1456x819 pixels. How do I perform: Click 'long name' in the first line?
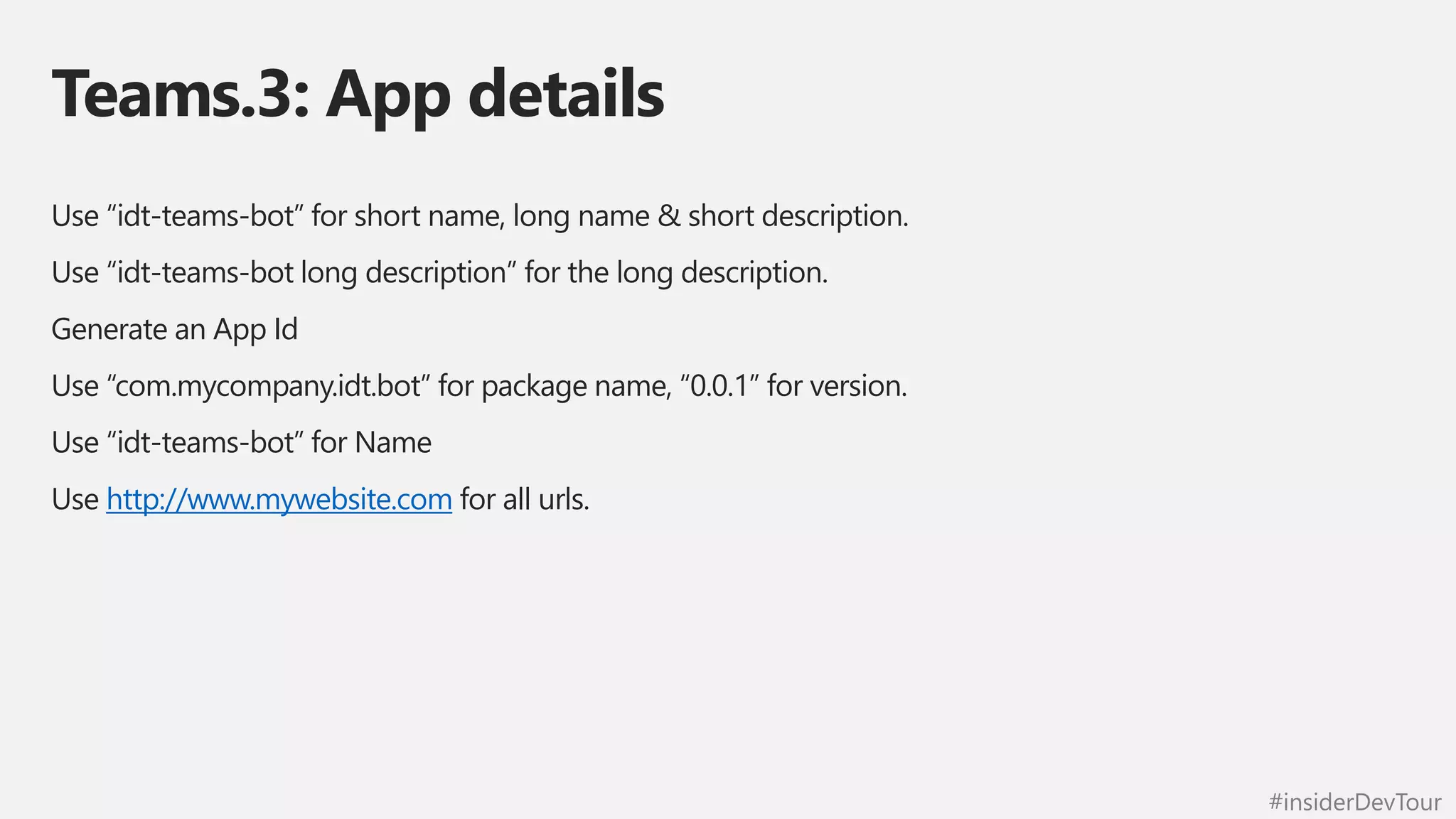coord(581,216)
